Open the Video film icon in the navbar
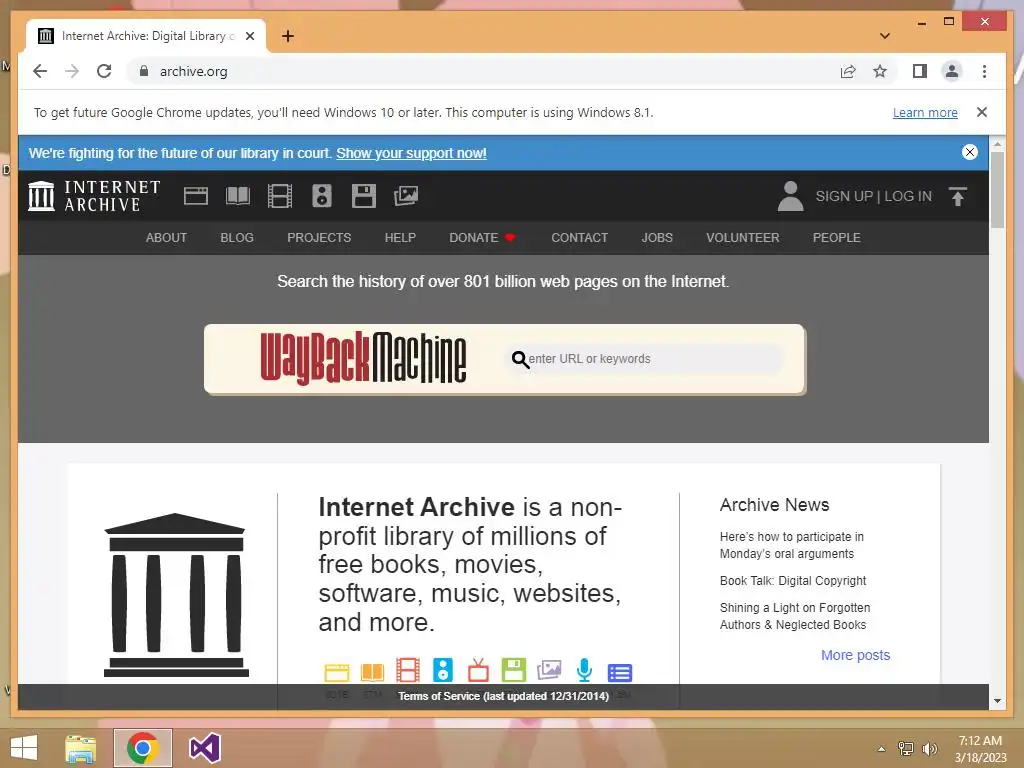Viewport: 1024px width, 768px height. [280, 196]
